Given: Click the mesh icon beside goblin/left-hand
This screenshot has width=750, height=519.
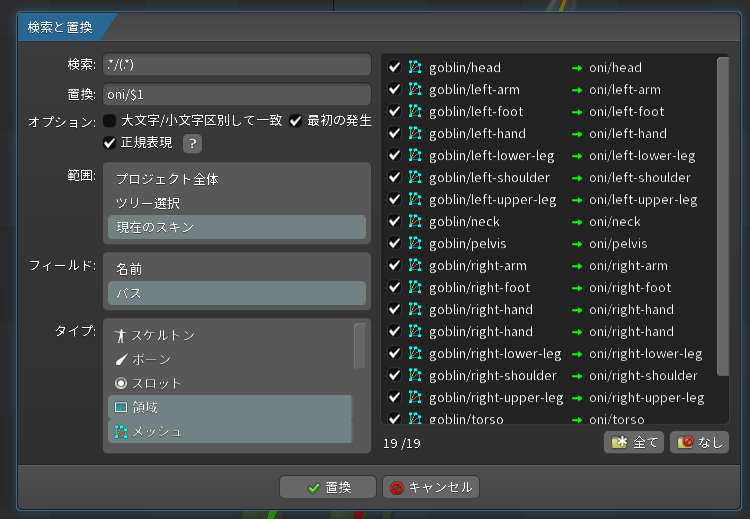Looking at the screenshot, I should [x=415, y=133].
